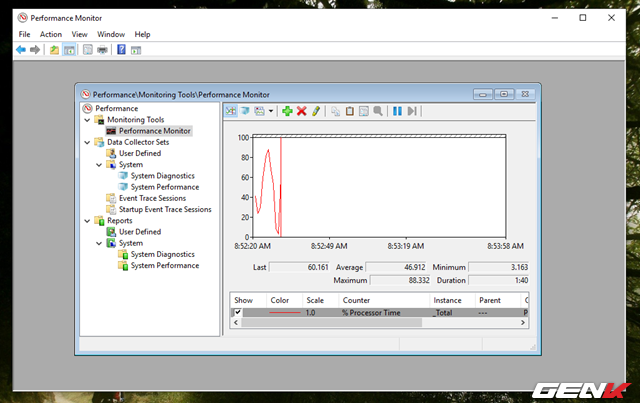
Task: Click Change graph type icon
Action: [x=259, y=111]
